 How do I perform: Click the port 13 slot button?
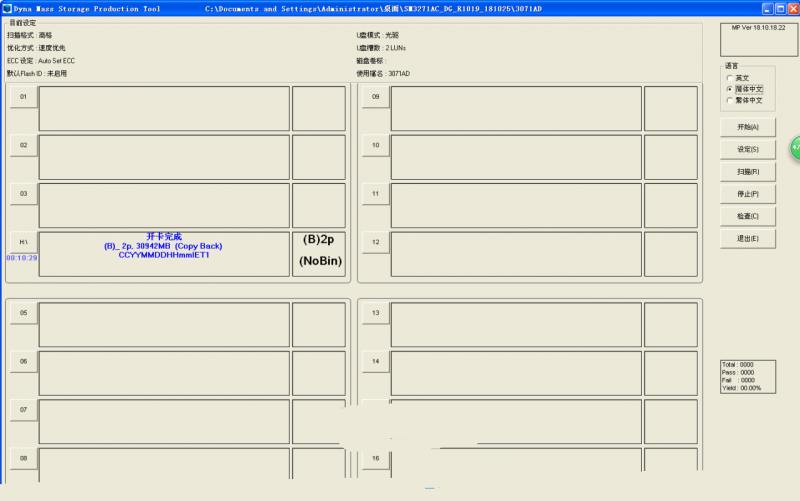point(375,313)
